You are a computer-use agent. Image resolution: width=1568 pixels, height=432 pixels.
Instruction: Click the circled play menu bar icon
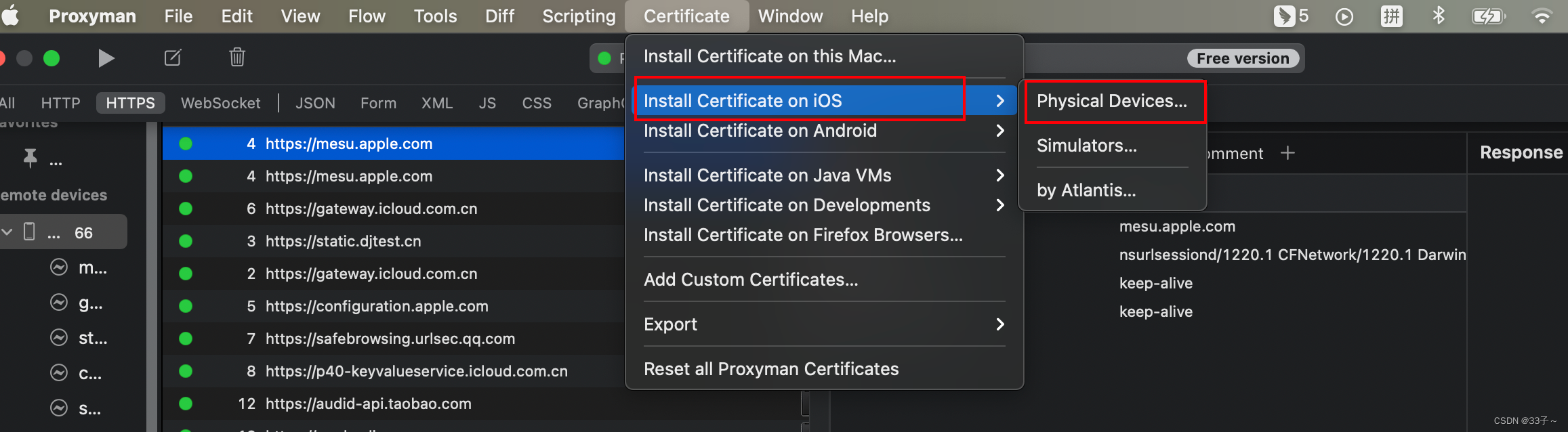tap(1344, 17)
